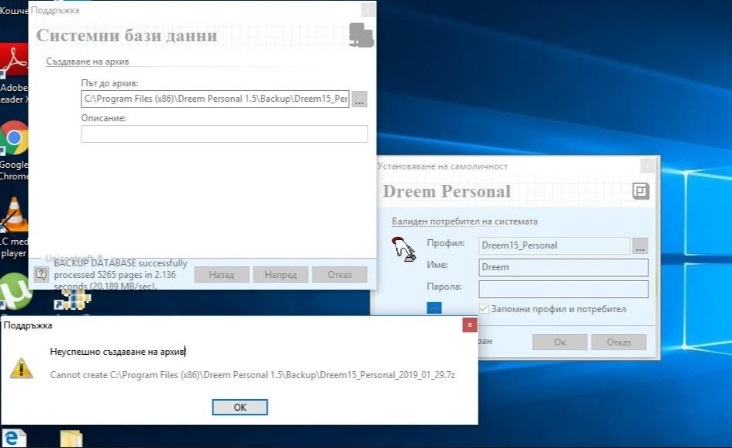This screenshot has height=448, width=732.
Task: Click the Парола password field
Action: [563, 289]
